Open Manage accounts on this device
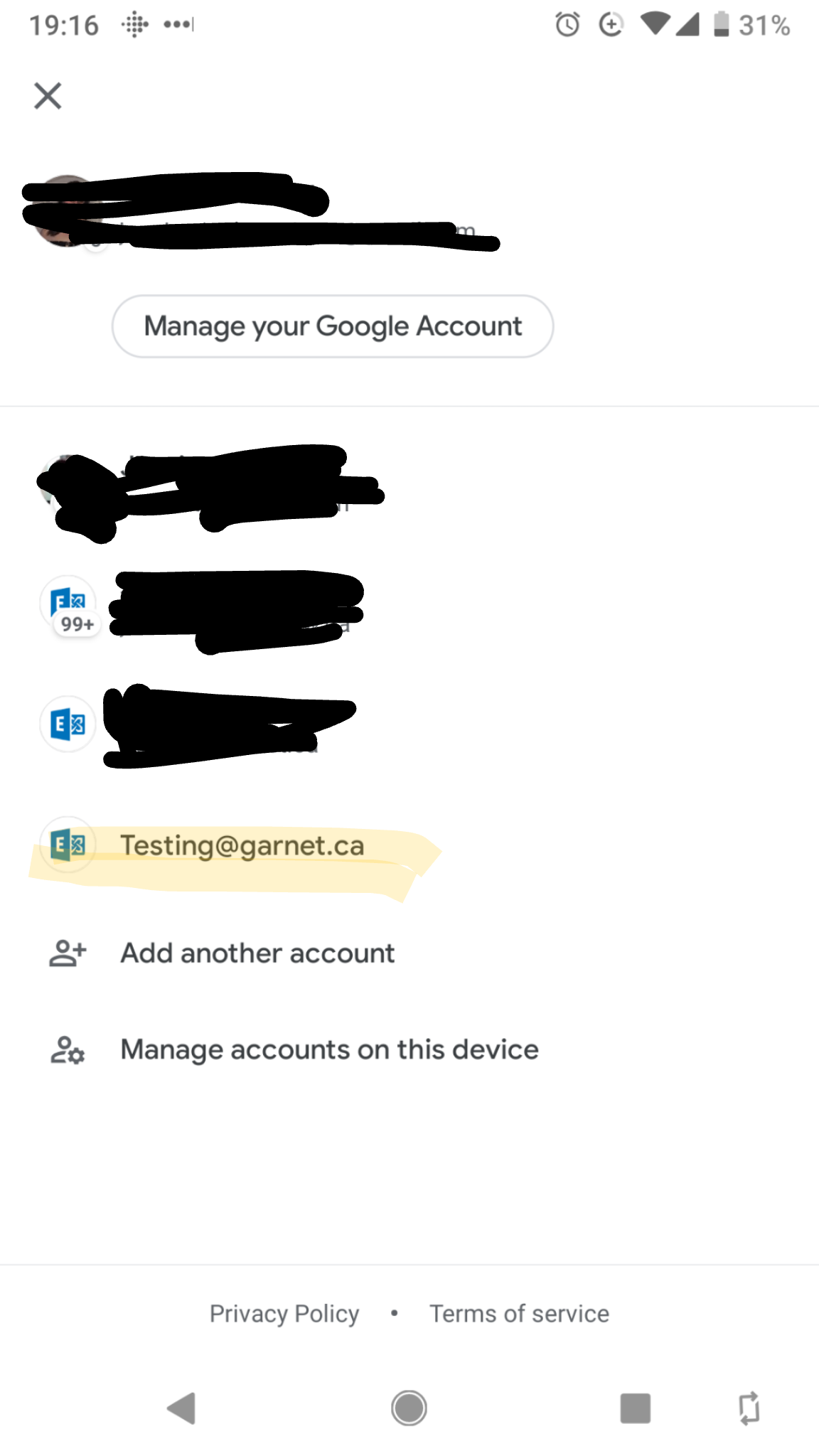 tap(329, 1050)
